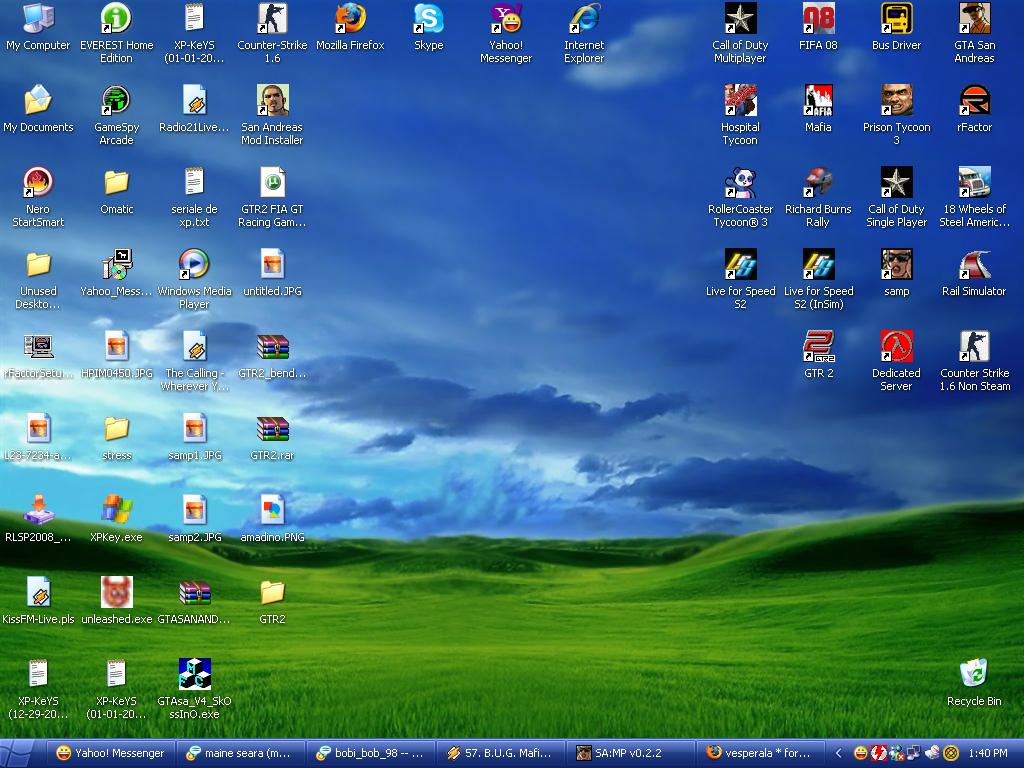Open the 57. B.U.G. Mafi taskbar item
Viewport: 1024px width, 768px height.
(500, 753)
